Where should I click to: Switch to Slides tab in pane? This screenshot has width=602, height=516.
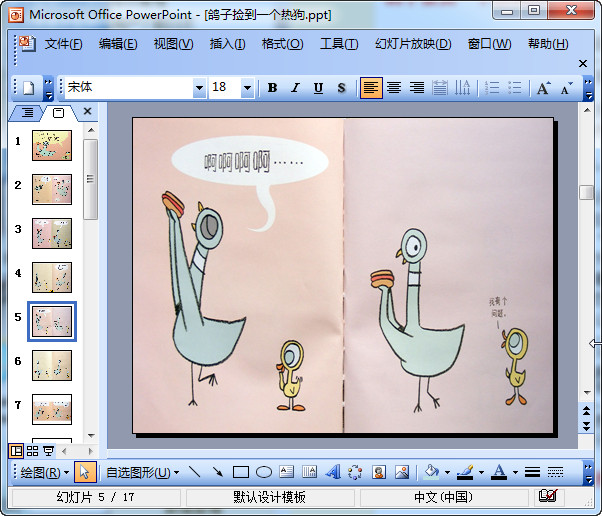click(x=58, y=112)
